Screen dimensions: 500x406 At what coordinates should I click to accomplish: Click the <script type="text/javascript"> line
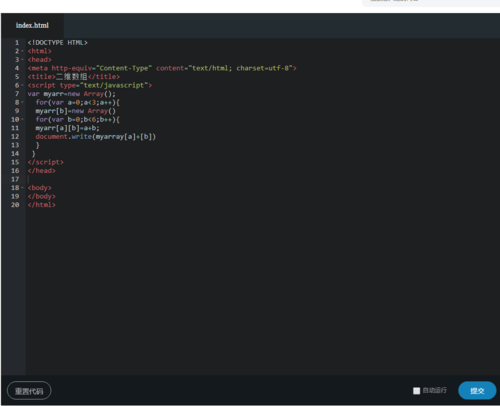90,85
